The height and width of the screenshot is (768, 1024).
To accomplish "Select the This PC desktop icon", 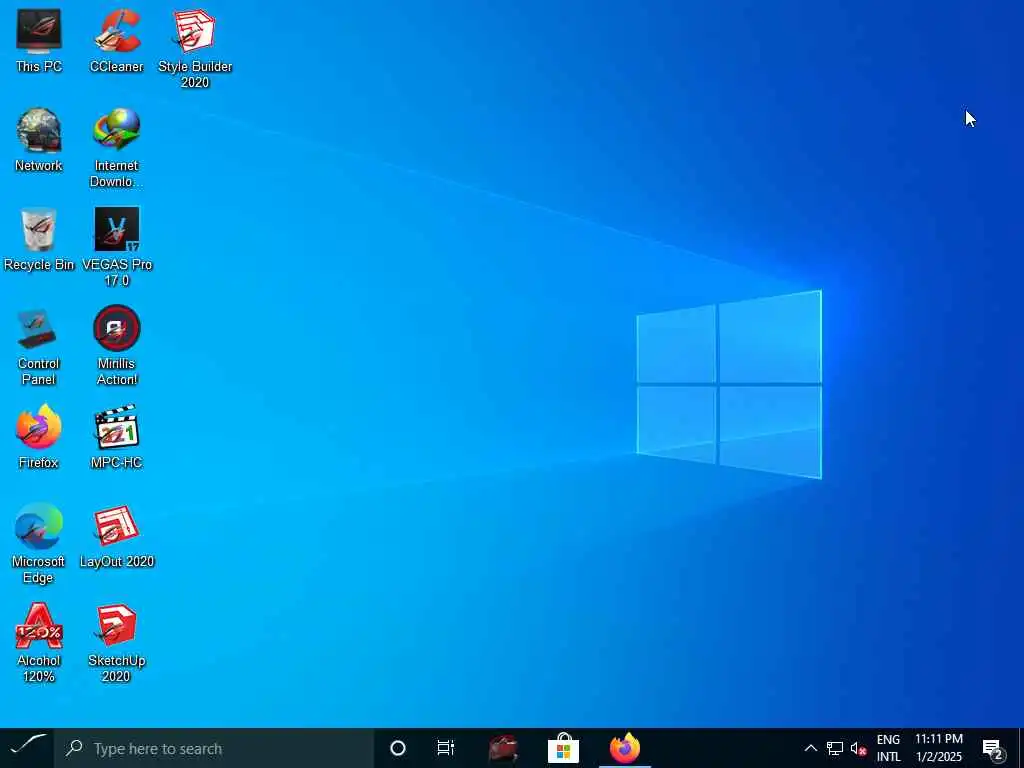I will point(39,40).
